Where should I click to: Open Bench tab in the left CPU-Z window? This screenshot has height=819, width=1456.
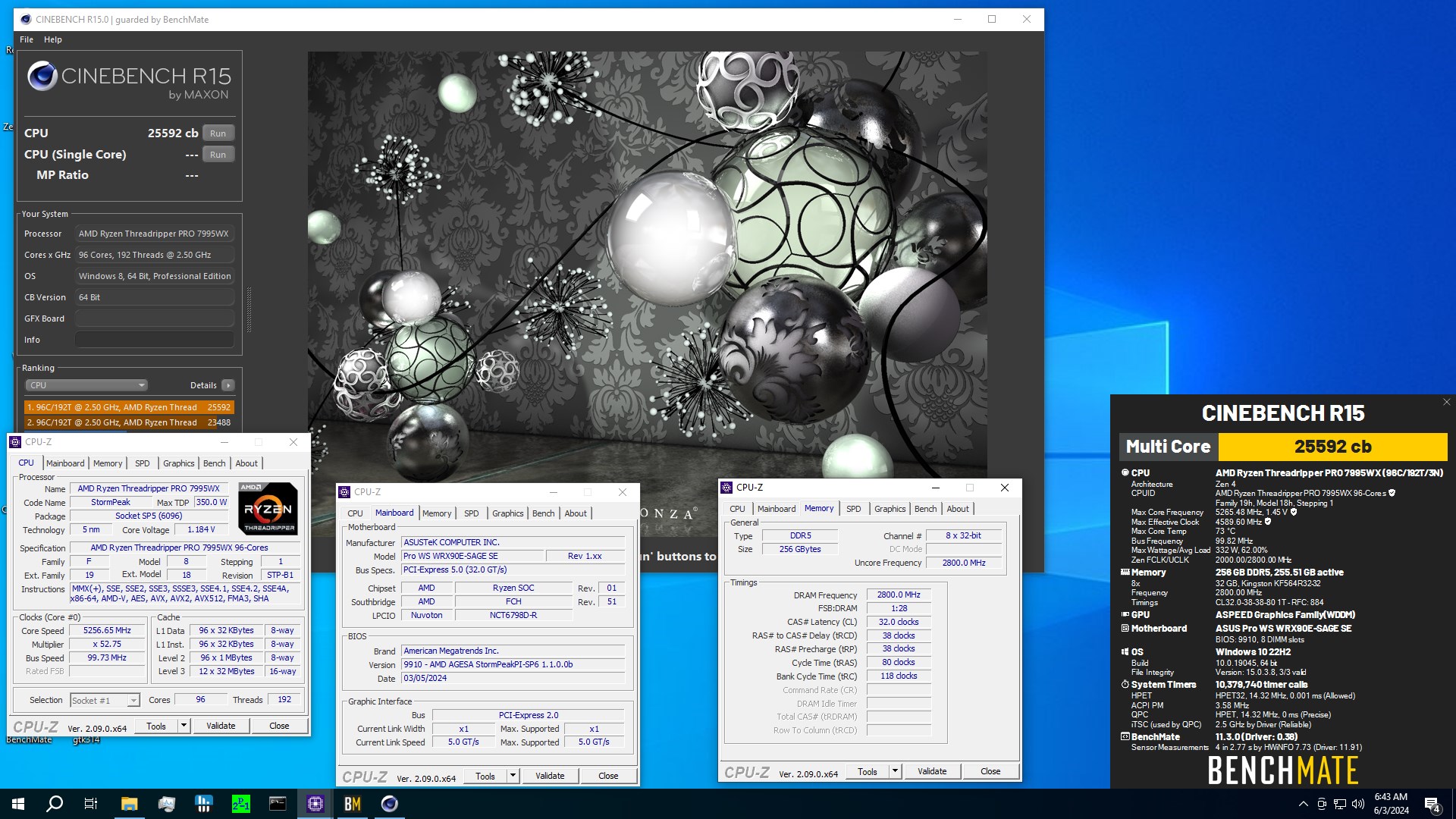[215, 463]
